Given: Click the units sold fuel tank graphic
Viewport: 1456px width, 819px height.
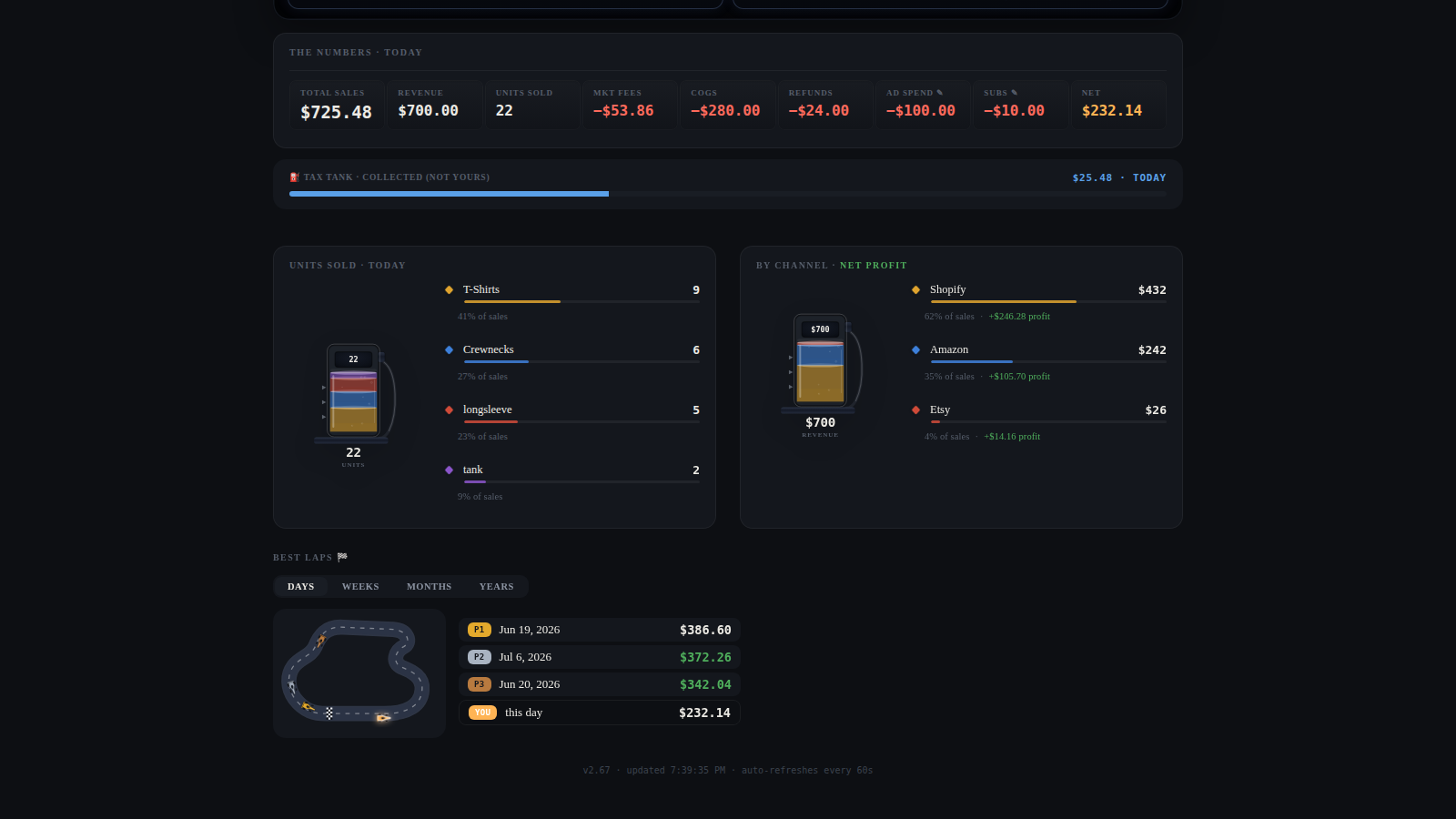Looking at the screenshot, I should (354, 393).
